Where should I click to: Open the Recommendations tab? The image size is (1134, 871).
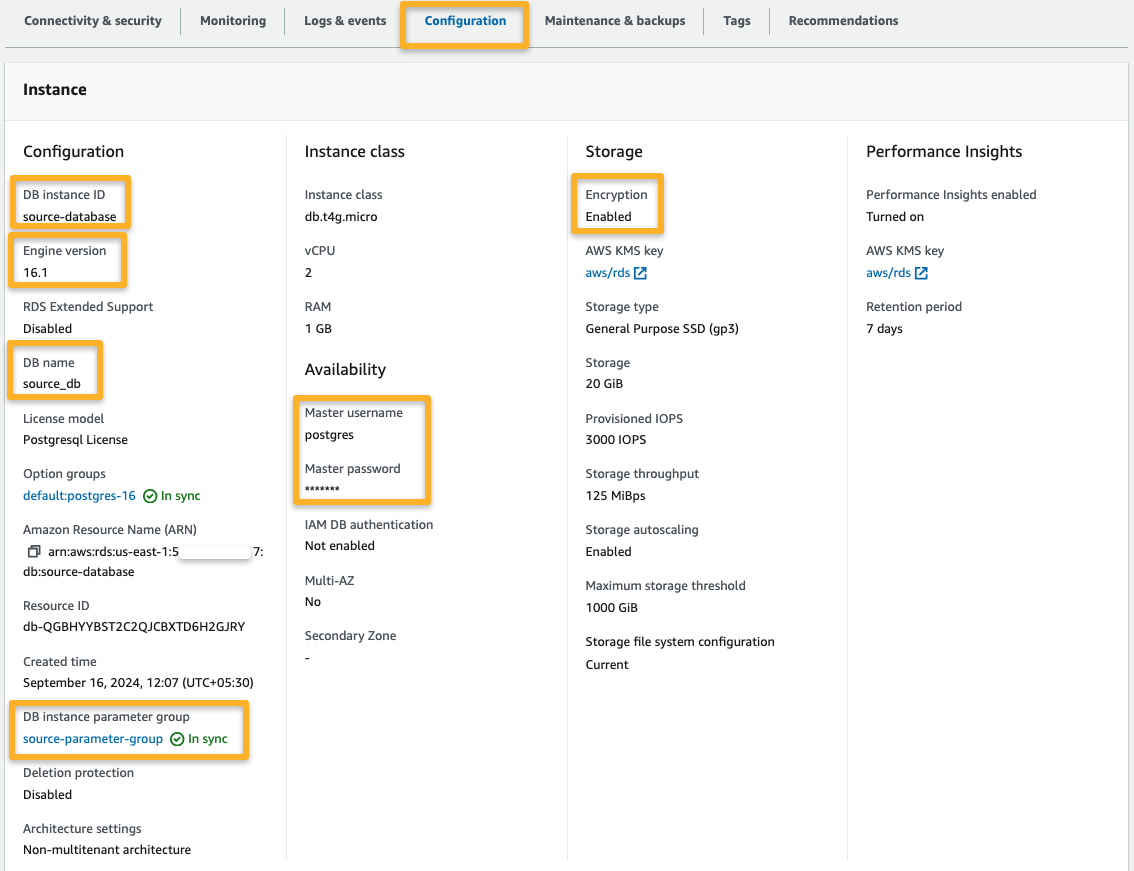point(842,20)
